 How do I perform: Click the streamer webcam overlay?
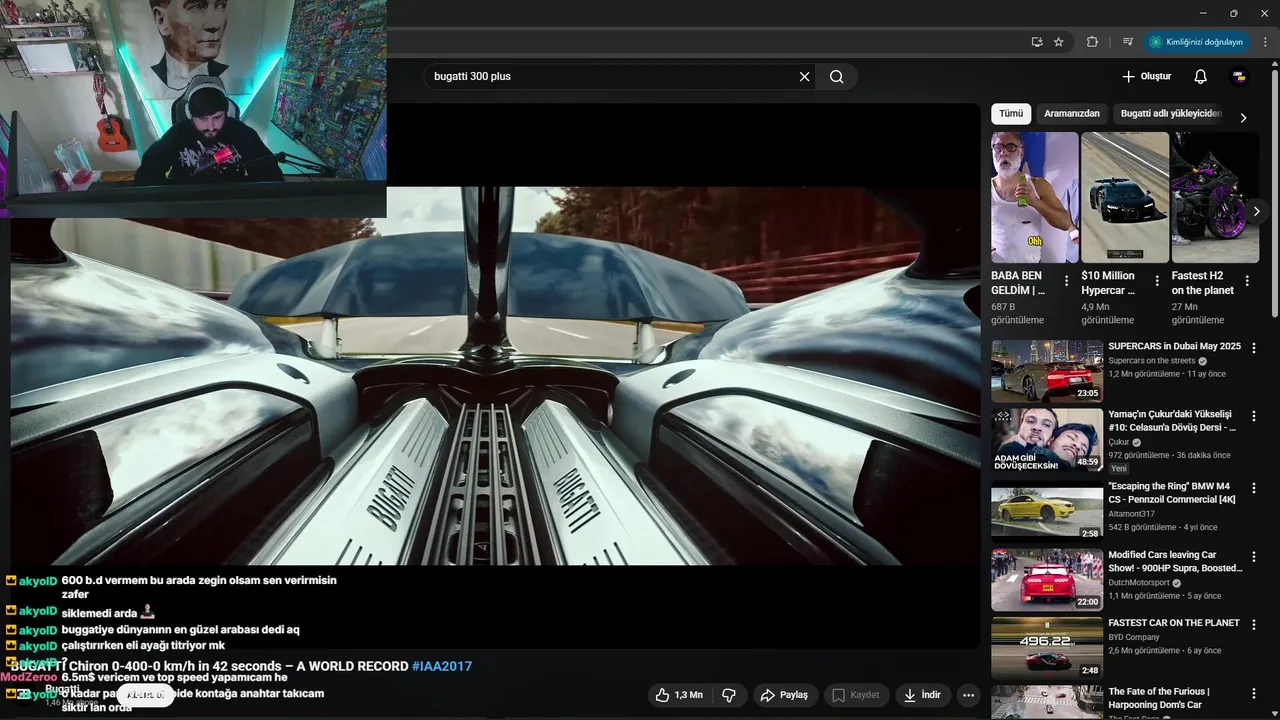[x=193, y=108]
